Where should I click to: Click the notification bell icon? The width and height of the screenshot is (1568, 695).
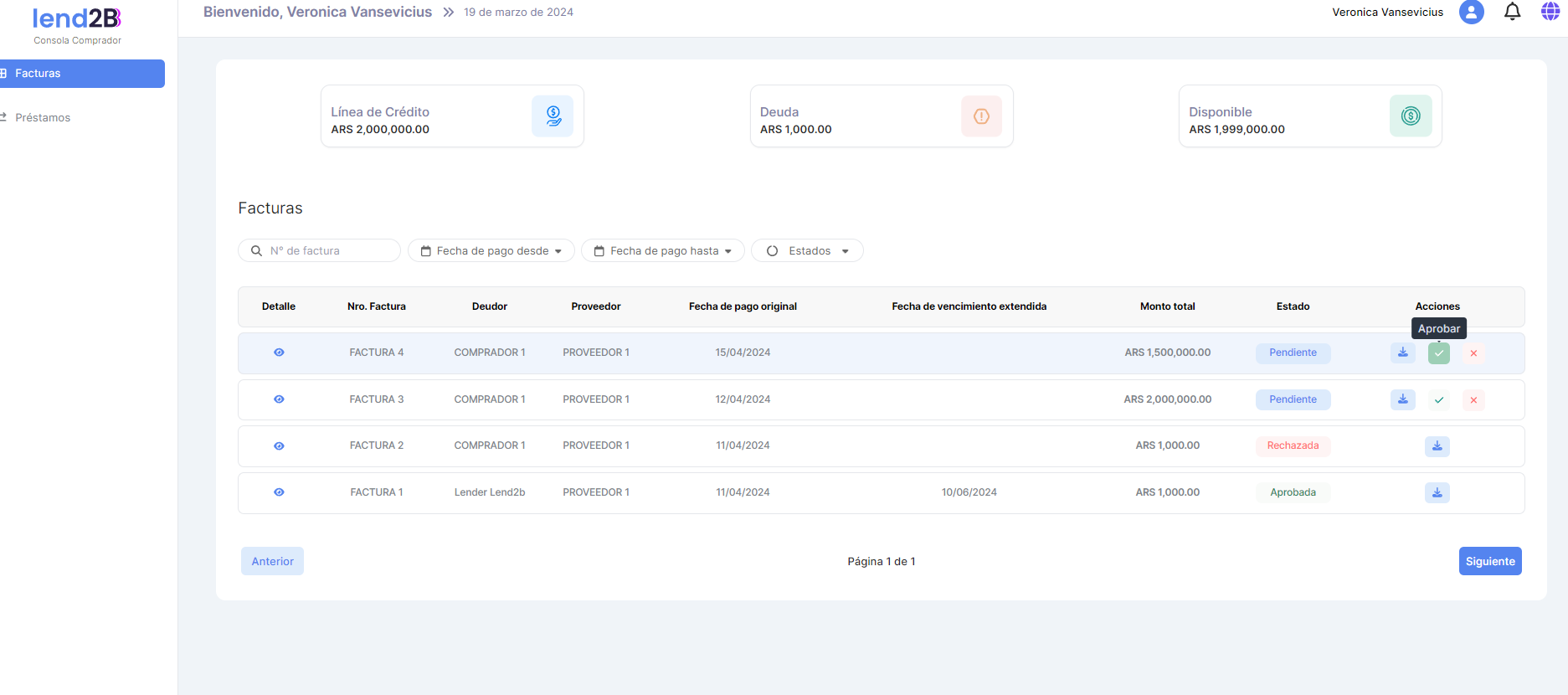click(1512, 12)
